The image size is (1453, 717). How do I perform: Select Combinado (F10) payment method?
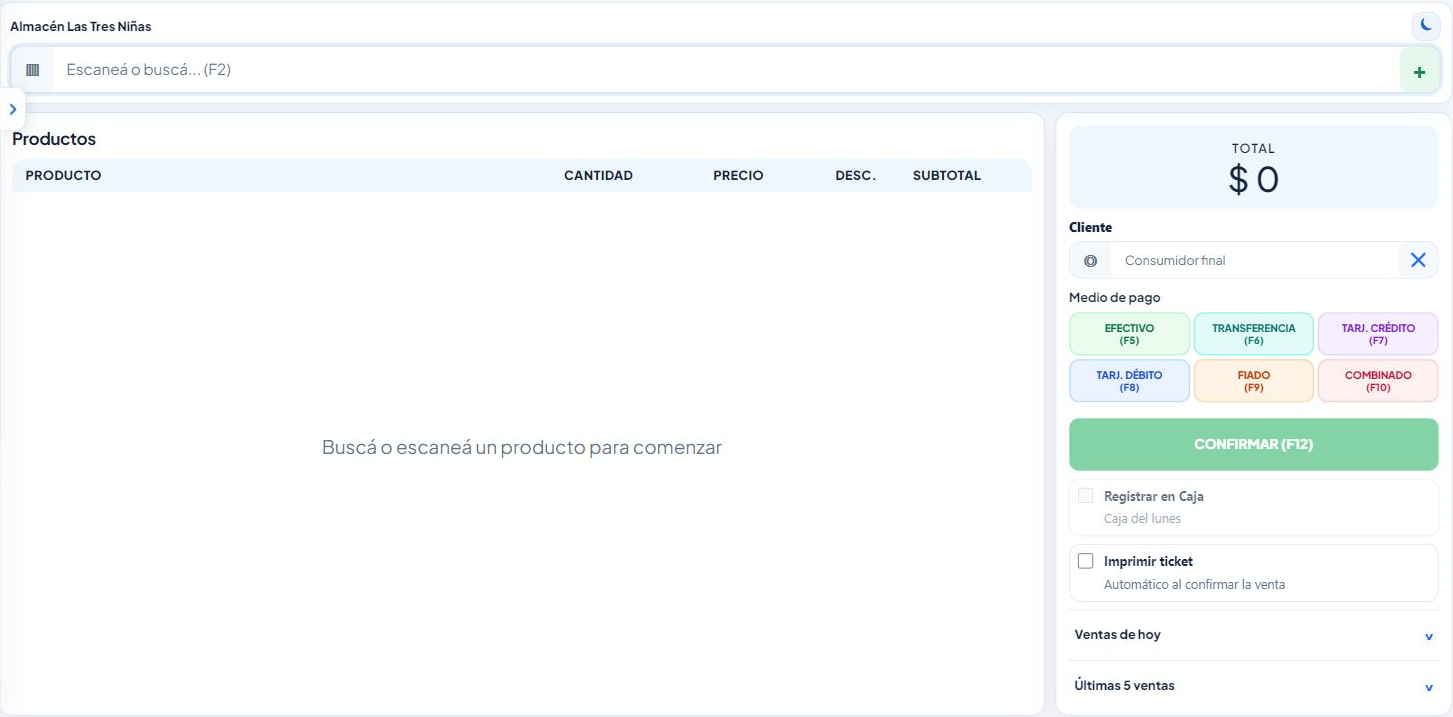pos(1378,381)
